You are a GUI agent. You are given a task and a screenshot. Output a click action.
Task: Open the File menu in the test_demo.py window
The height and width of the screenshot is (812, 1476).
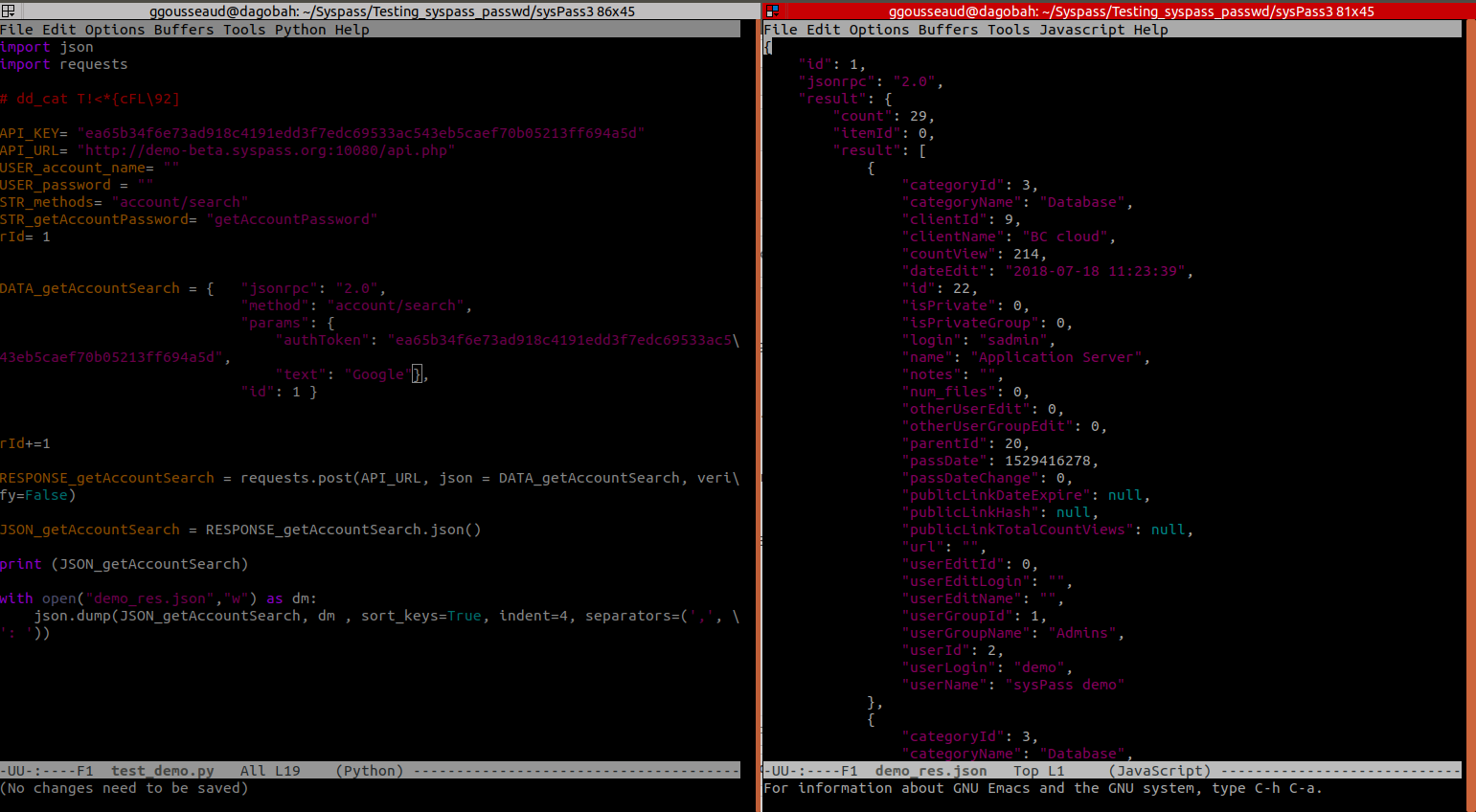16,30
